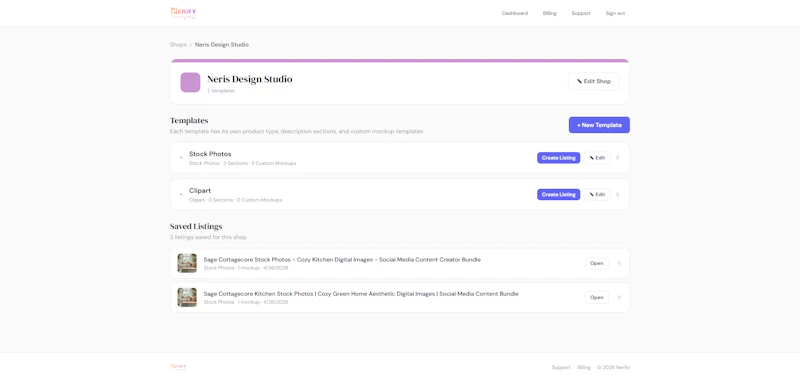Edit the Clipart template
This screenshot has width=800, height=382.
coord(597,194)
